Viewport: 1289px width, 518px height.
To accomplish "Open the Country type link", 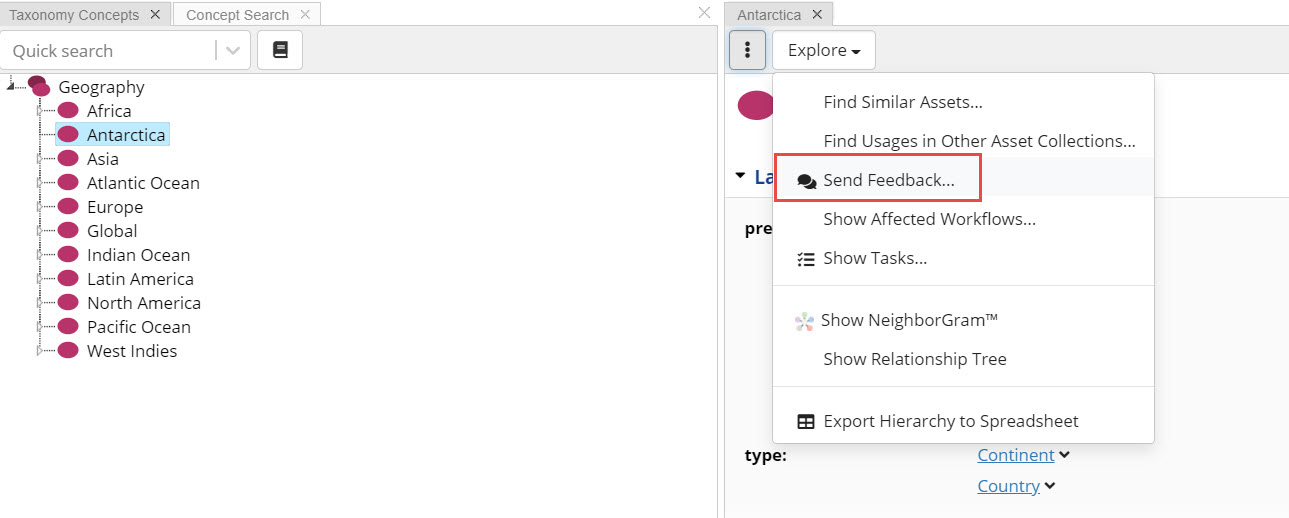I will (1008, 486).
